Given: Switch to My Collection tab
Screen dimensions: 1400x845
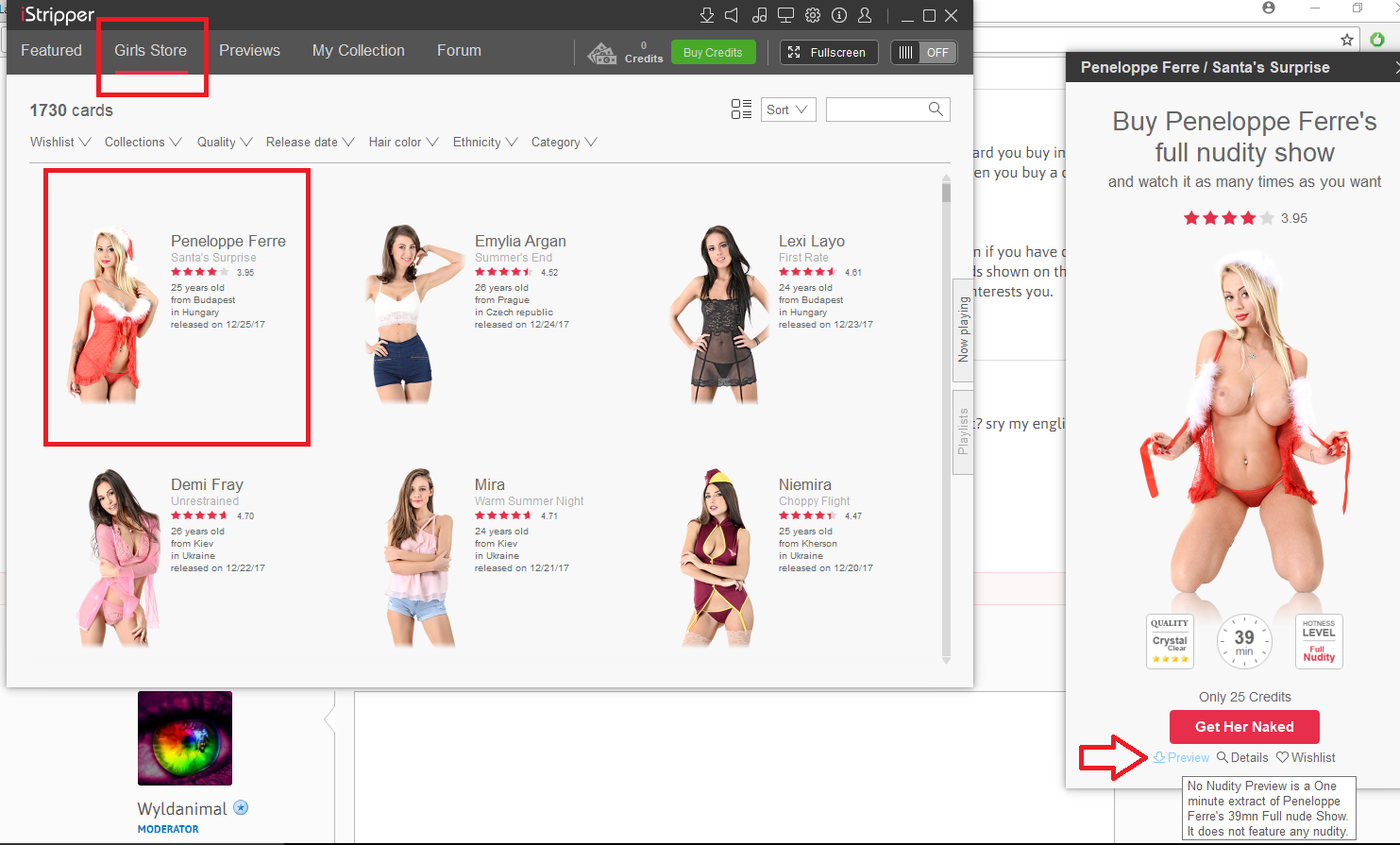Looking at the screenshot, I should click(x=358, y=51).
